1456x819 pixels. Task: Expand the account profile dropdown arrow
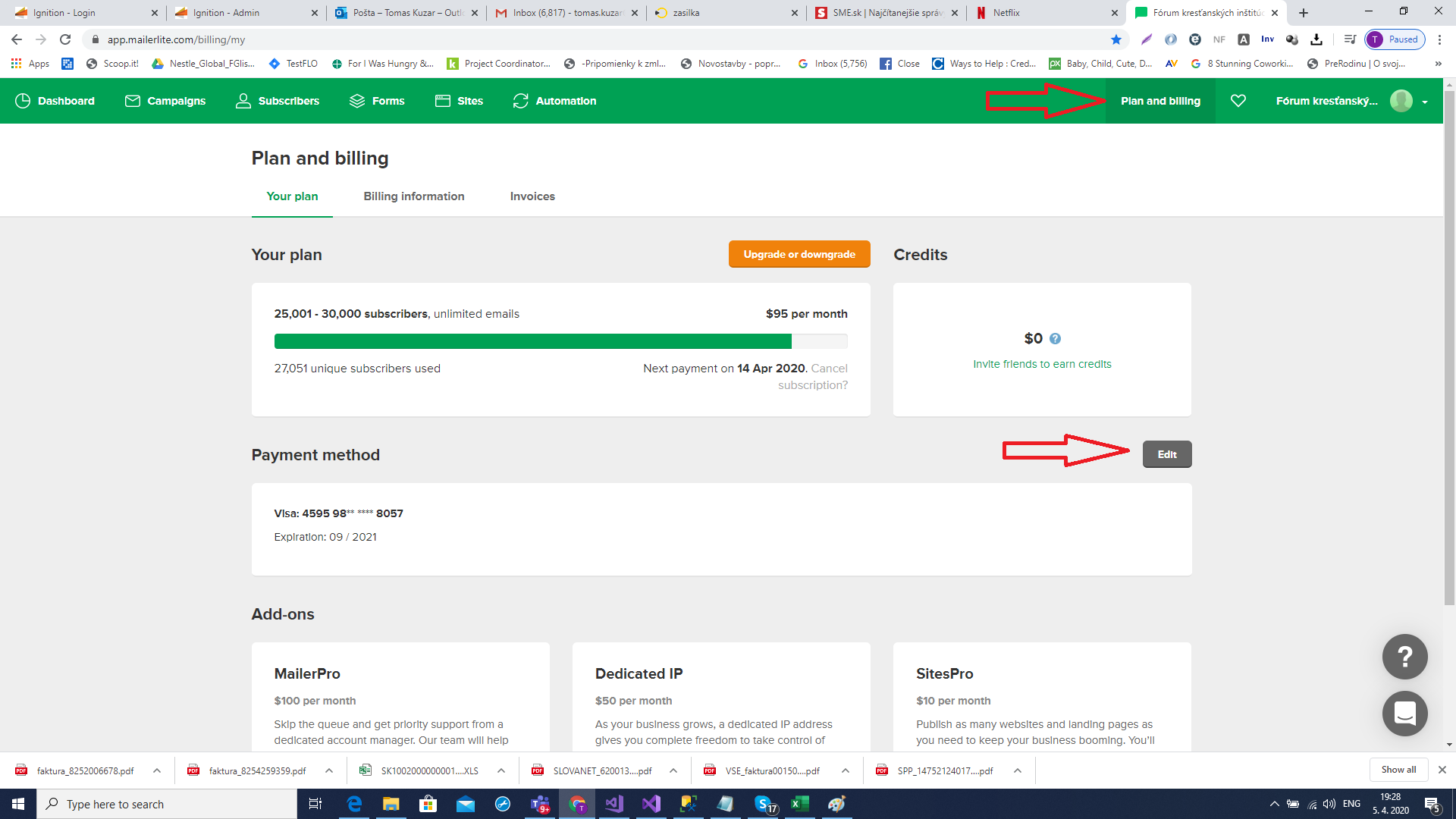click(x=1425, y=102)
